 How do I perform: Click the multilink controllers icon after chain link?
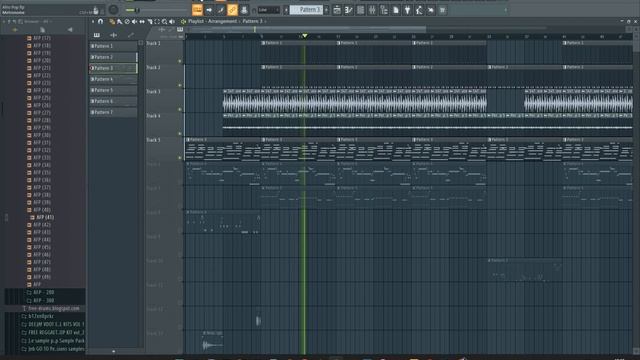(244, 10)
